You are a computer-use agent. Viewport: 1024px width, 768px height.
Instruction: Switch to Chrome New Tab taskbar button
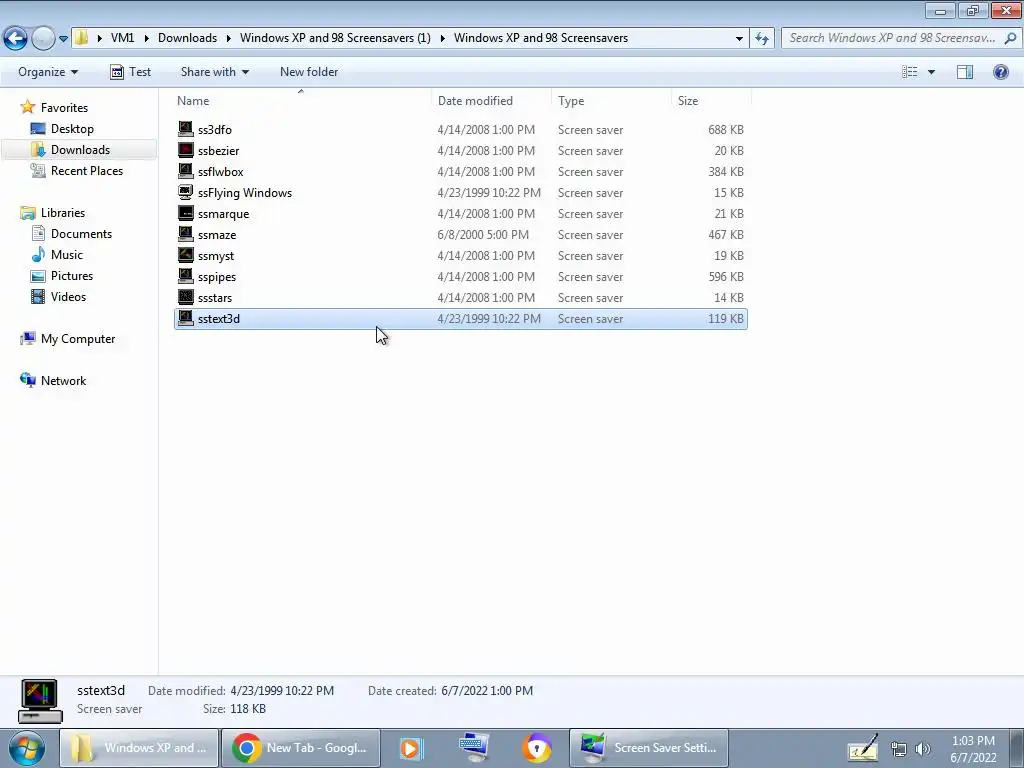[300, 748]
